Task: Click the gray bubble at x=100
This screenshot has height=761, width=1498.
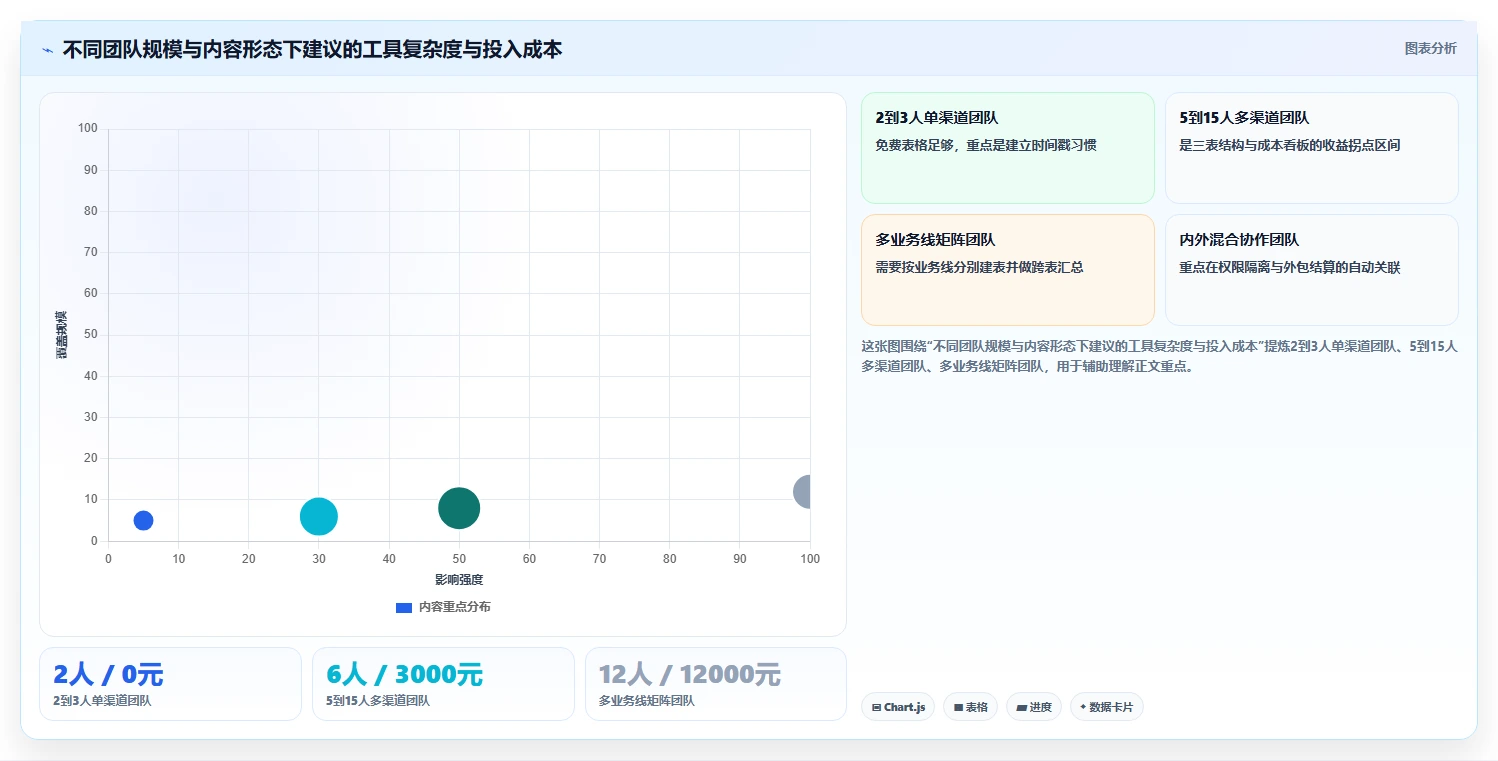Action: (x=802, y=491)
